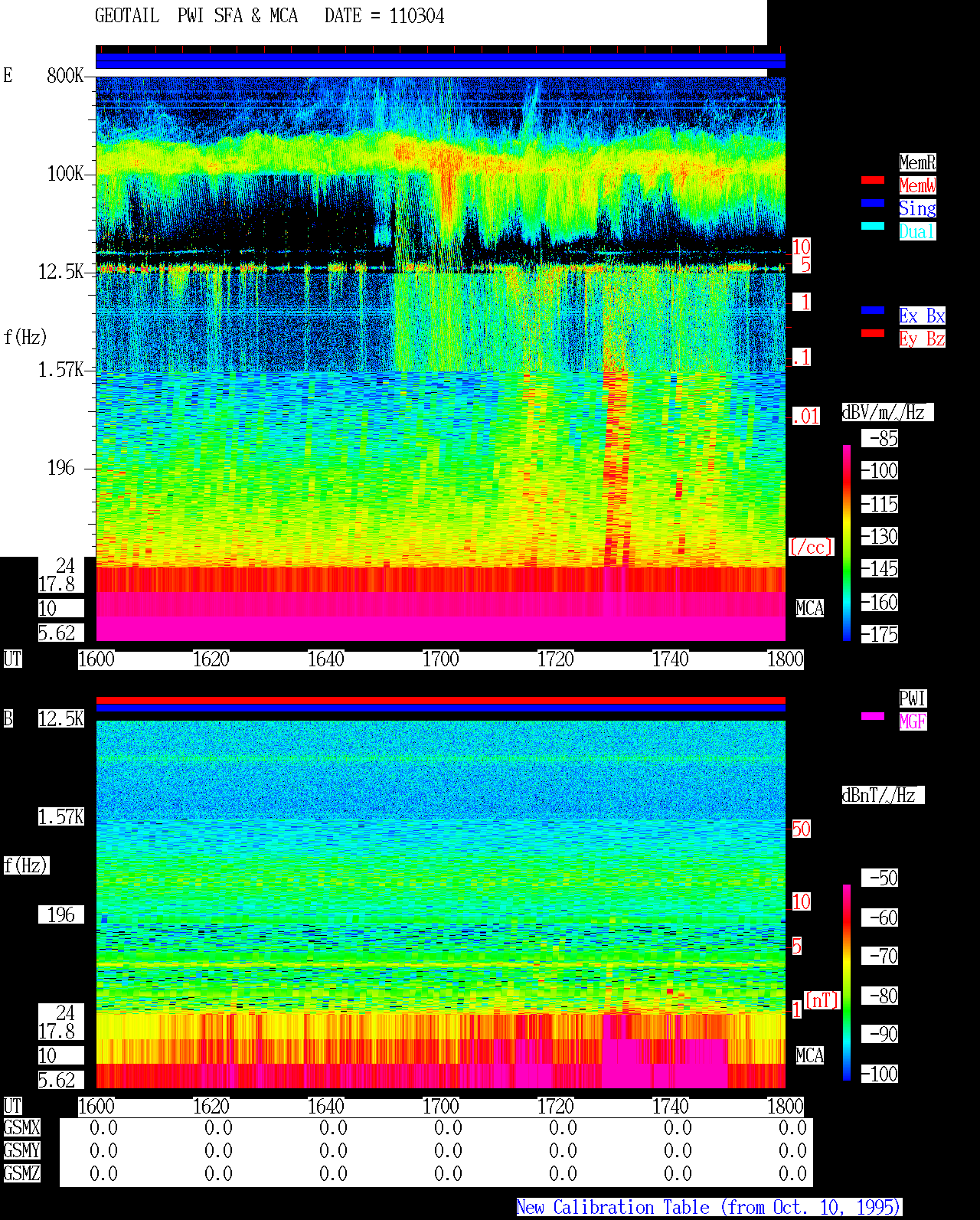The image size is (980, 1220).
Task: Click the GEOTAIL PWI SFA & MCA title
Action: pos(196,16)
